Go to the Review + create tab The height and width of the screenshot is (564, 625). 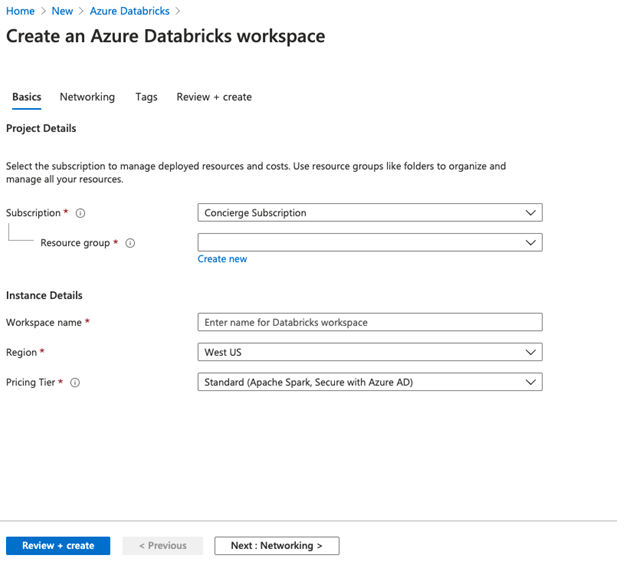[x=214, y=97]
